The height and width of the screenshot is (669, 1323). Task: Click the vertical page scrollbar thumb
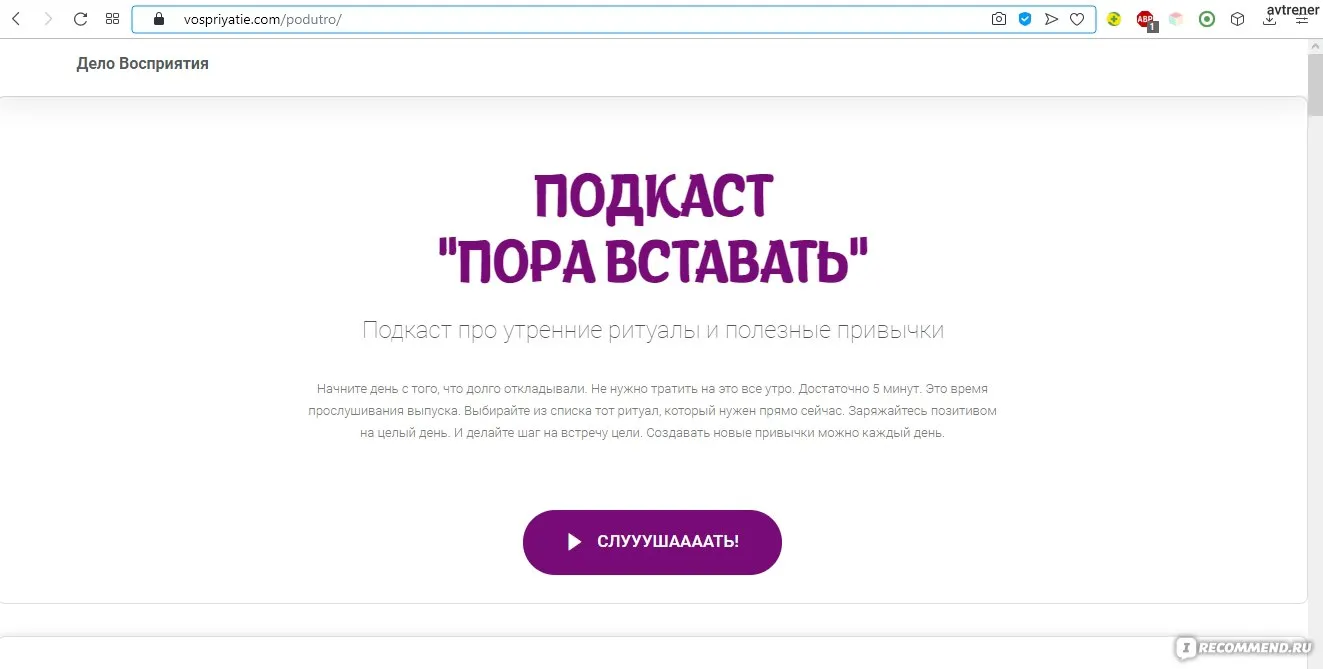[x=1315, y=85]
